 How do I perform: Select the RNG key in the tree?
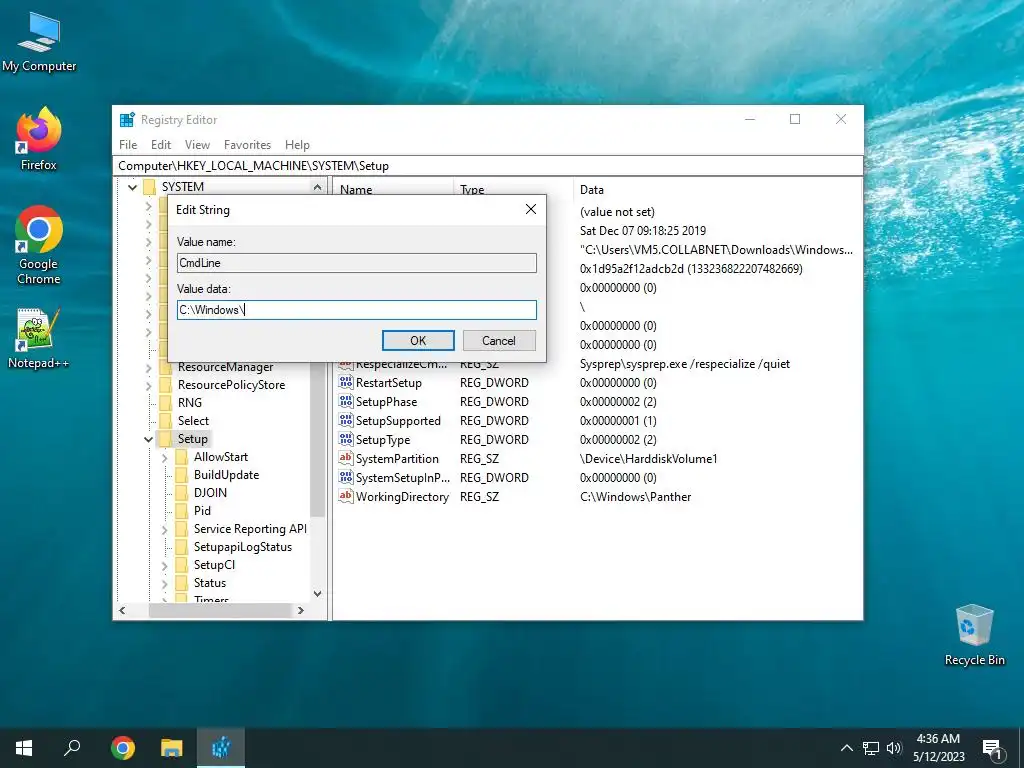coord(189,403)
